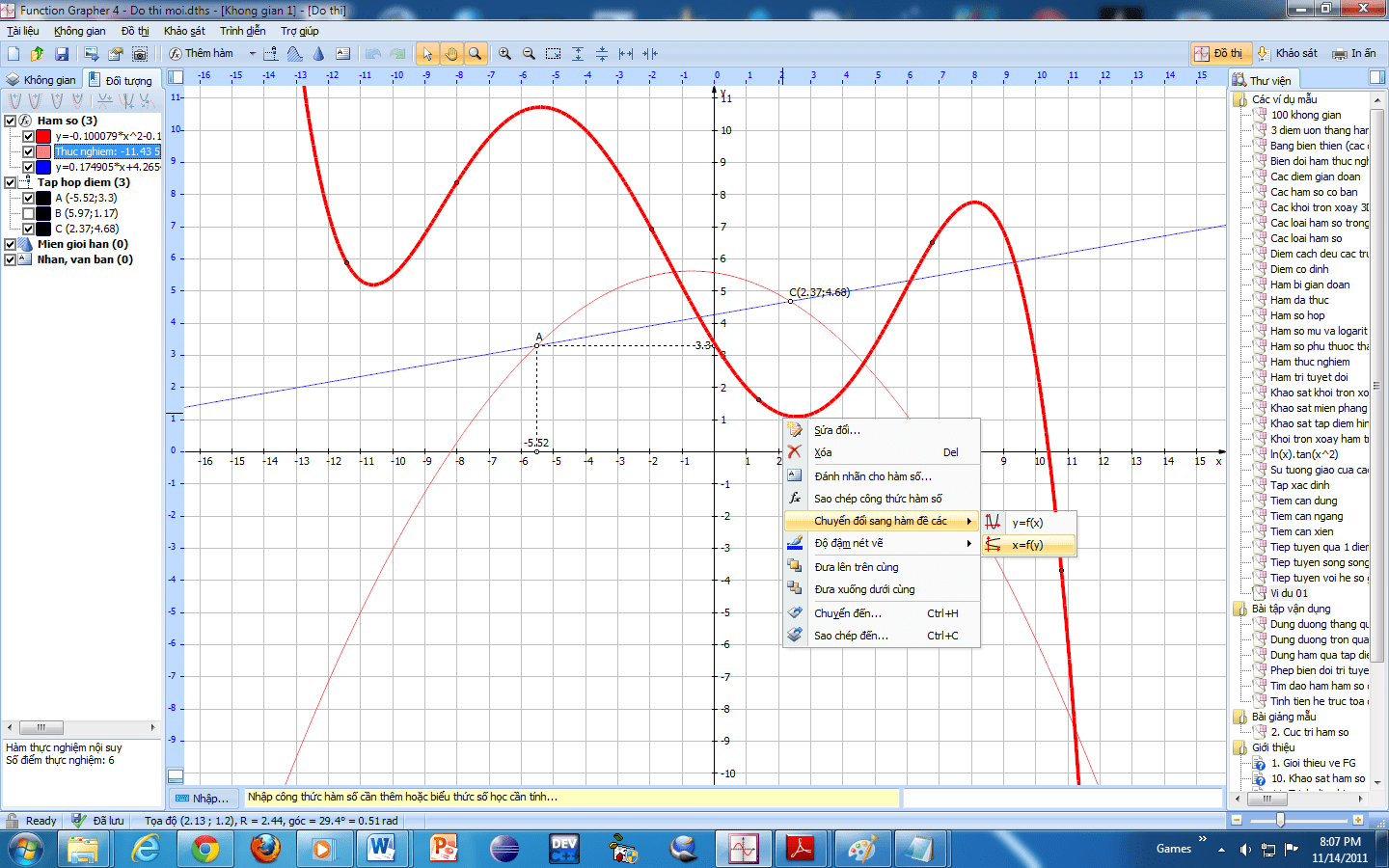Image resolution: width=1389 pixels, height=868 pixels.
Task: Choose Sửa đổi... from the context menu
Action: [x=881, y=430]
